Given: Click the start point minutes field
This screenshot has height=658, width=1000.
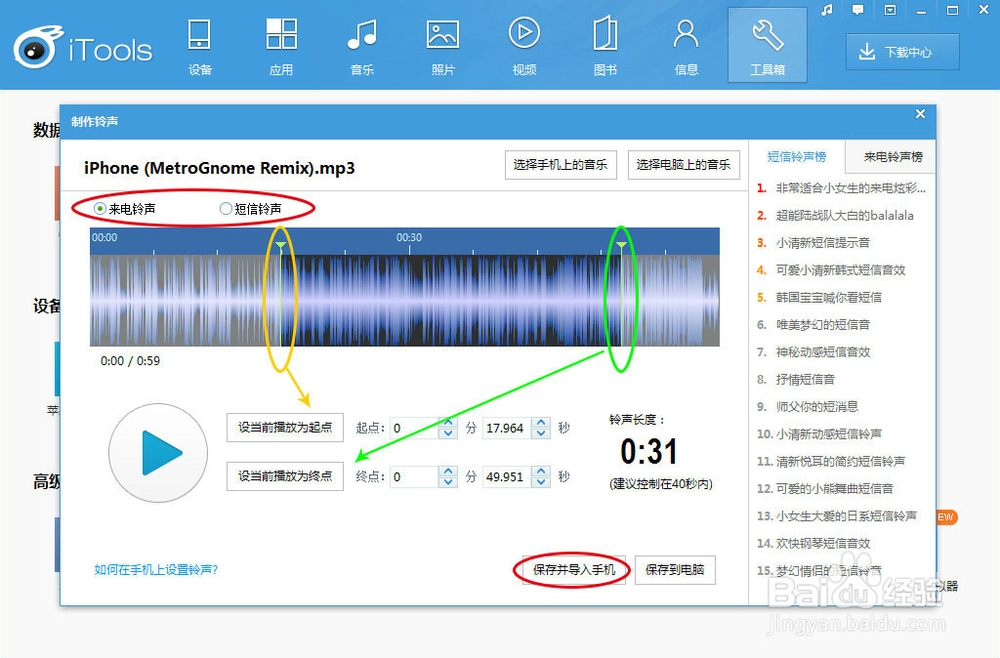Looking at the screenshot, I should [415, 428].
